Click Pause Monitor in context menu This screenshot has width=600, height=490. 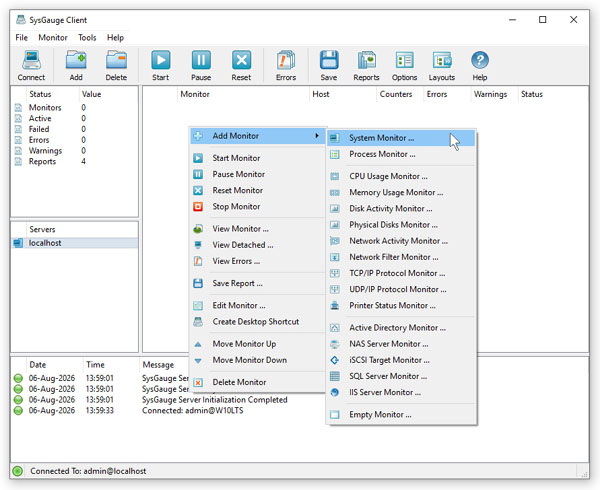coord(258,174)
